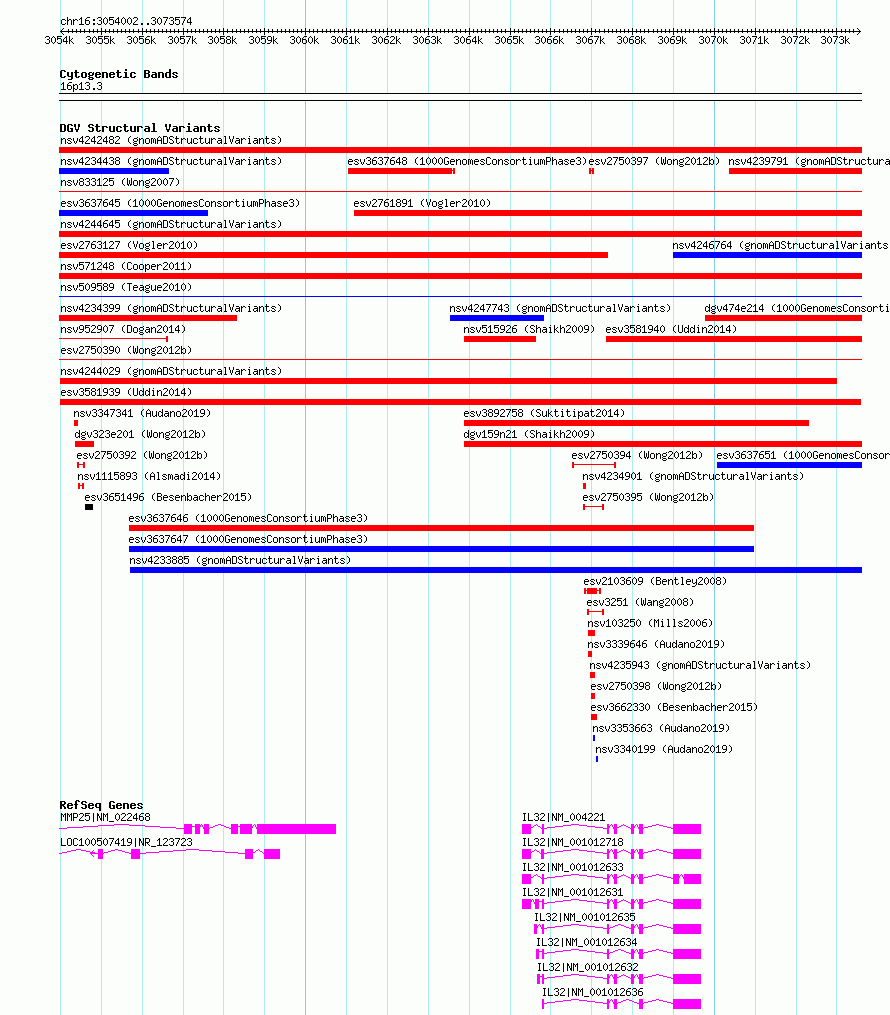Select esv3581939 (Uddin2014) label
The height and width of the screenshot is (1015, 890).
126,393
